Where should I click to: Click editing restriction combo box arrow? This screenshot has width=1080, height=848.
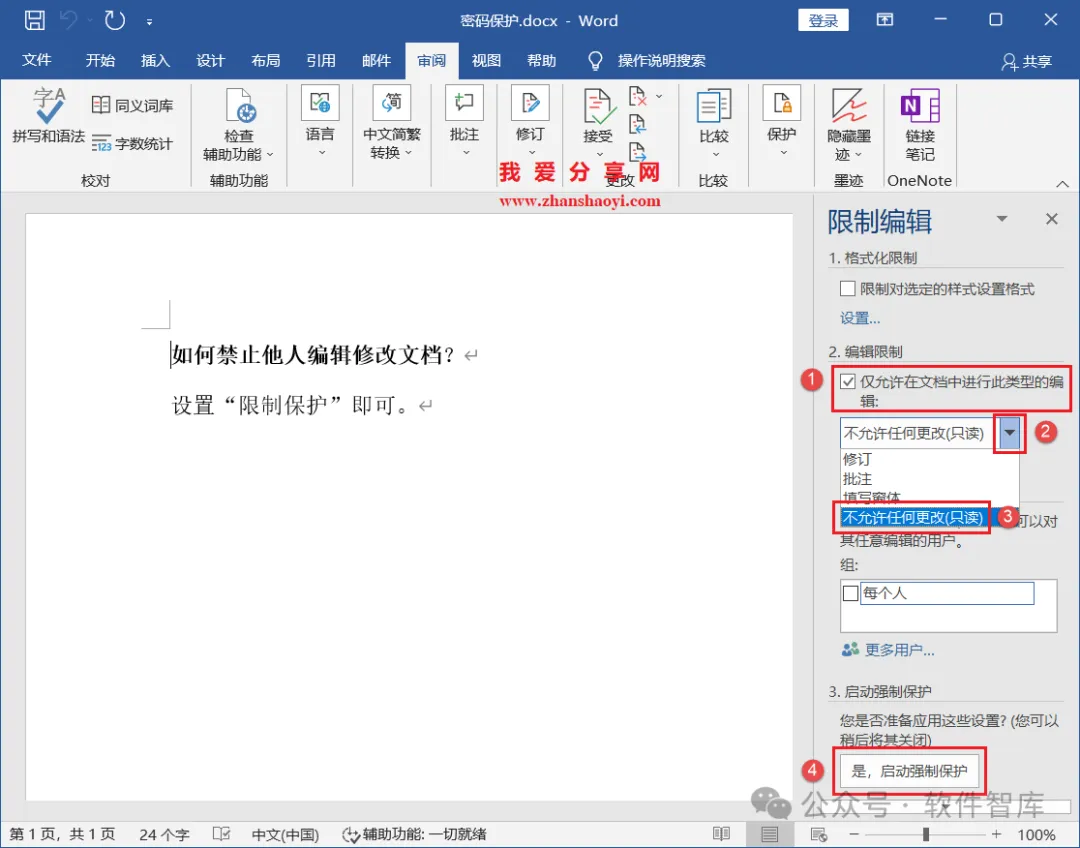pyautogui.click(x=1009, y=433)
